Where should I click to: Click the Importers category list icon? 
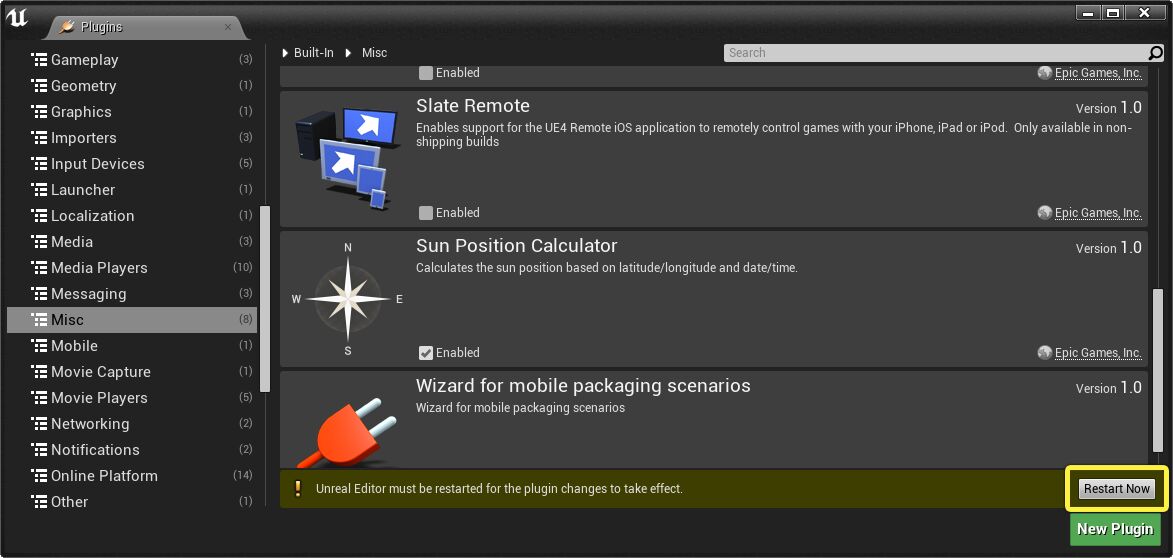click(39, 138)
